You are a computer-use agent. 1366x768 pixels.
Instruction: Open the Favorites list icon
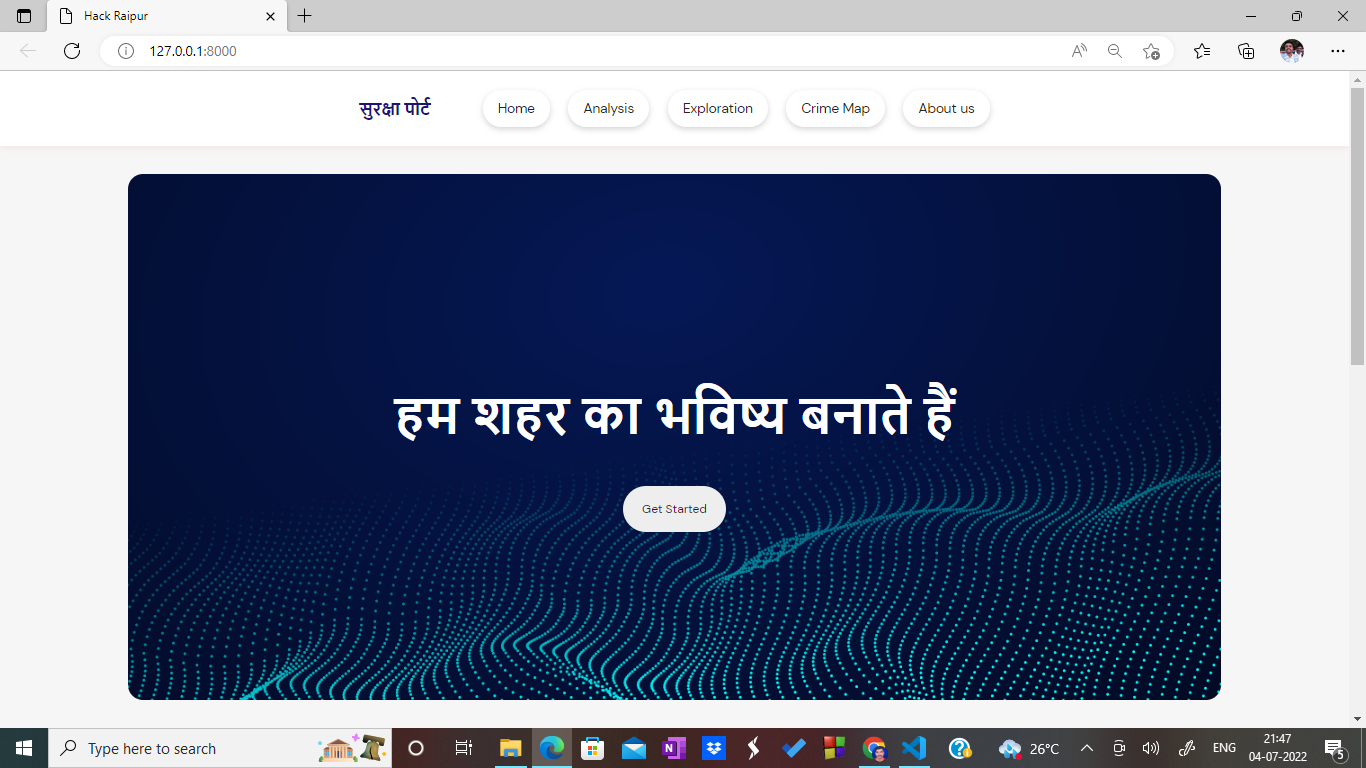click(x=1202, y=51)
